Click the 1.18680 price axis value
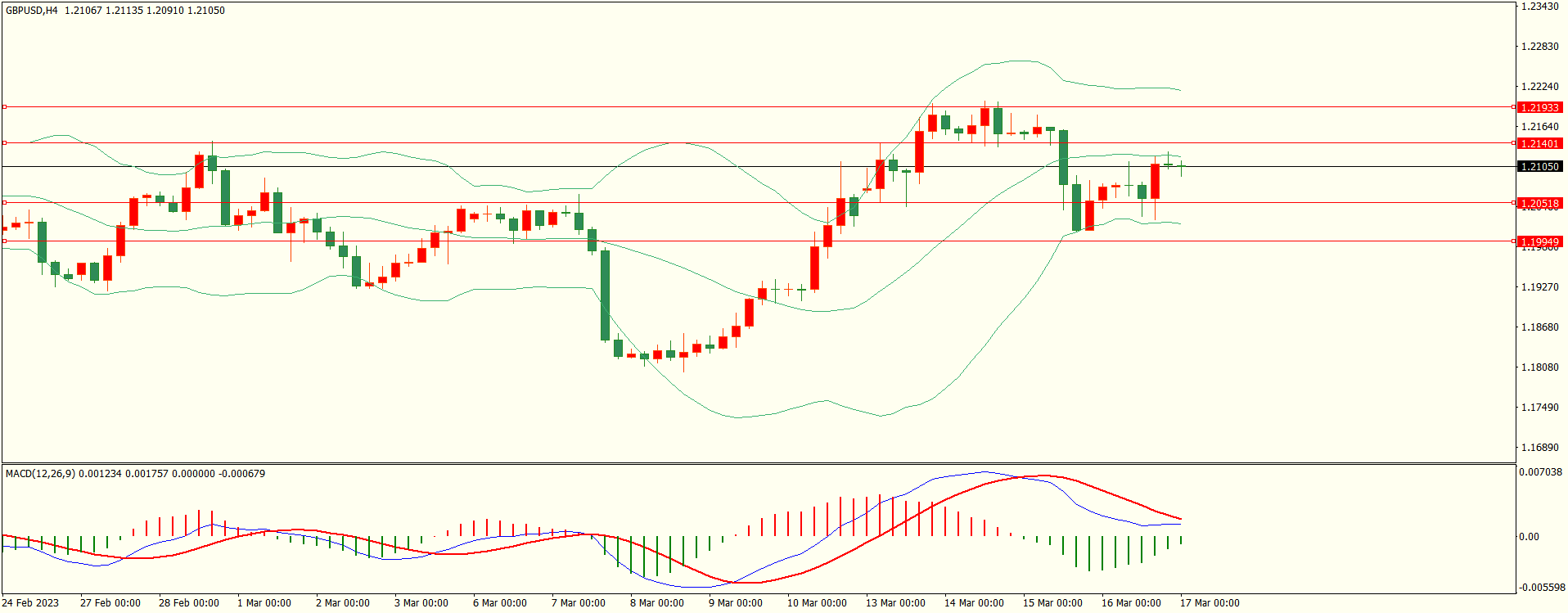Image resolution: width=1568 pixels, height=613 pixels. (1539, 327)
